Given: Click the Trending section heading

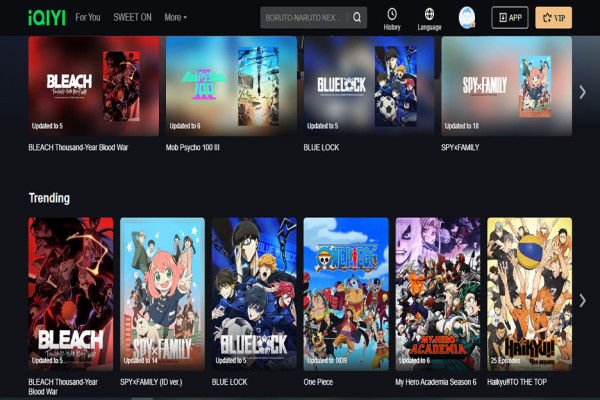Looking at the screenshot, I should click(x=49, y=198).
